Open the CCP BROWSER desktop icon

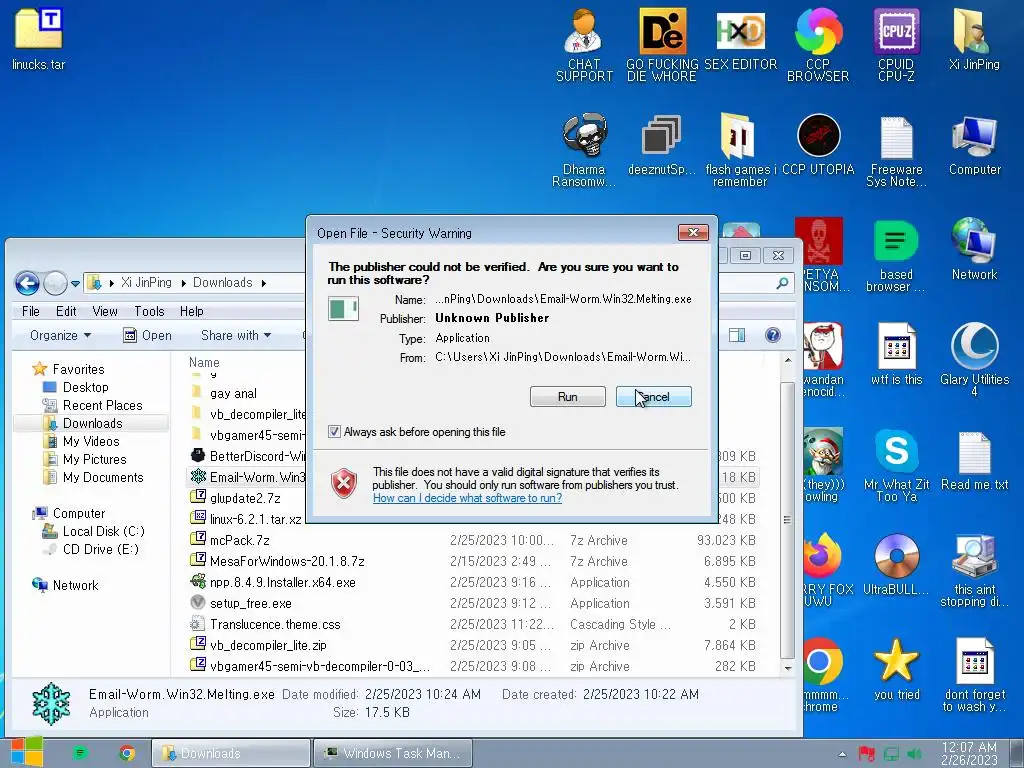[x=818, y=45]
